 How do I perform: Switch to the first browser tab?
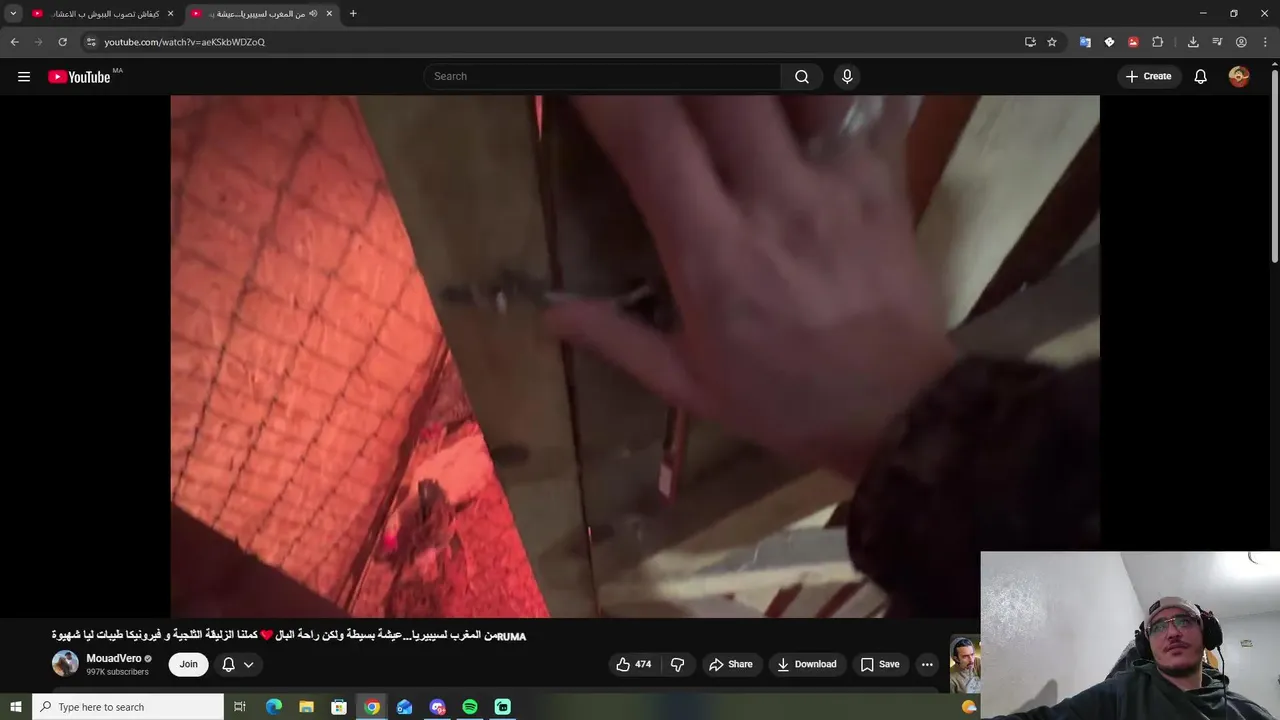point(101,14)
